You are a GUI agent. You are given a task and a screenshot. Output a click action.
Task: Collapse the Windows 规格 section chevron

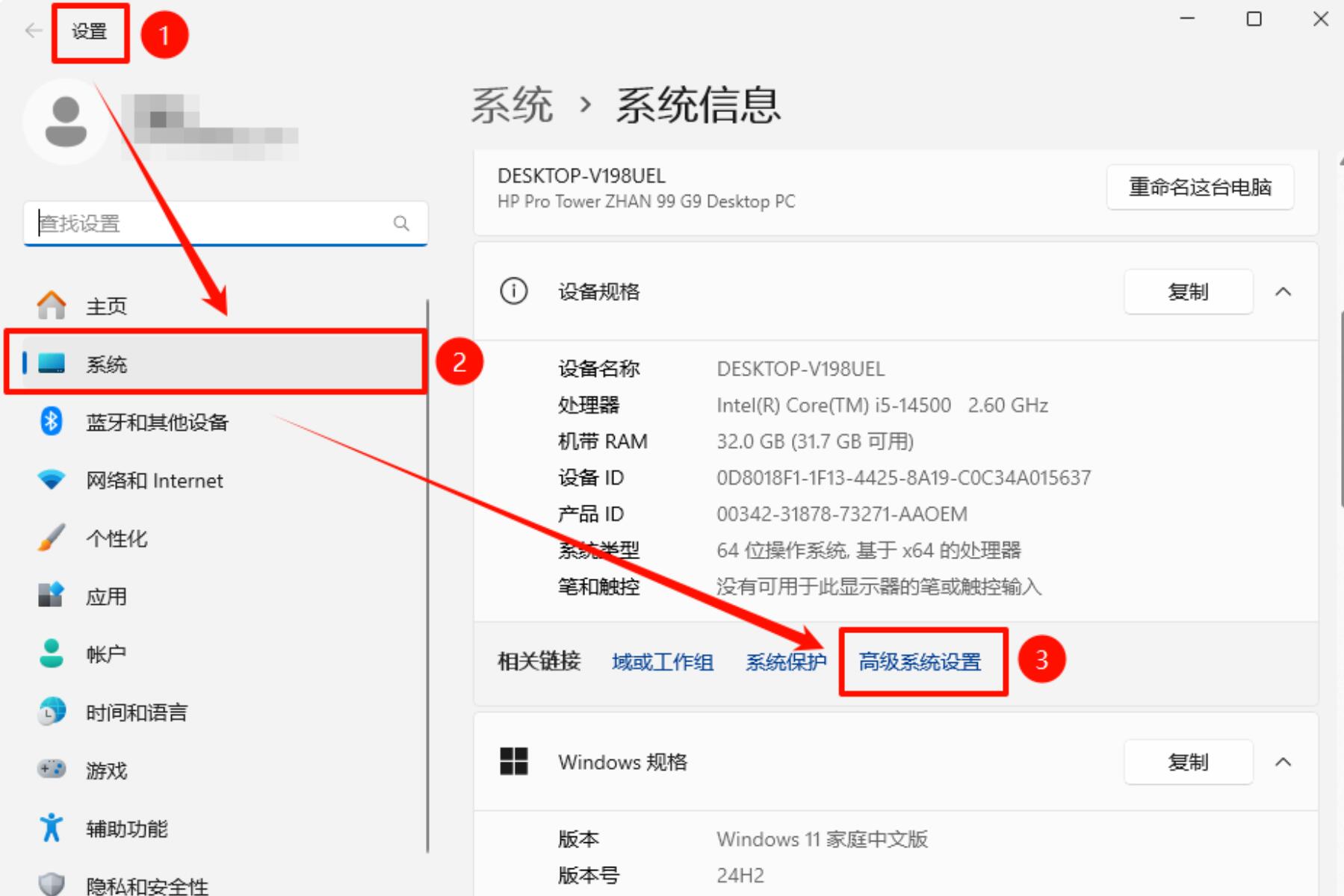click(x=1283, y=762)
